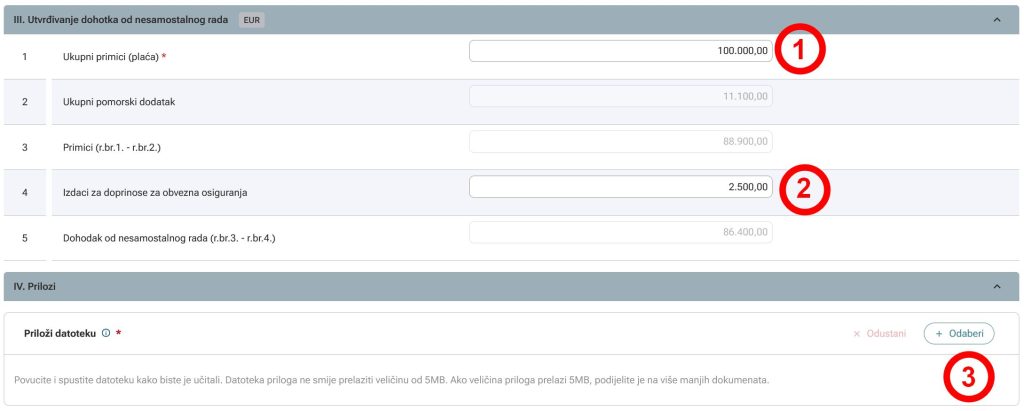Click the red circled number 2 marker

[805, 187]
